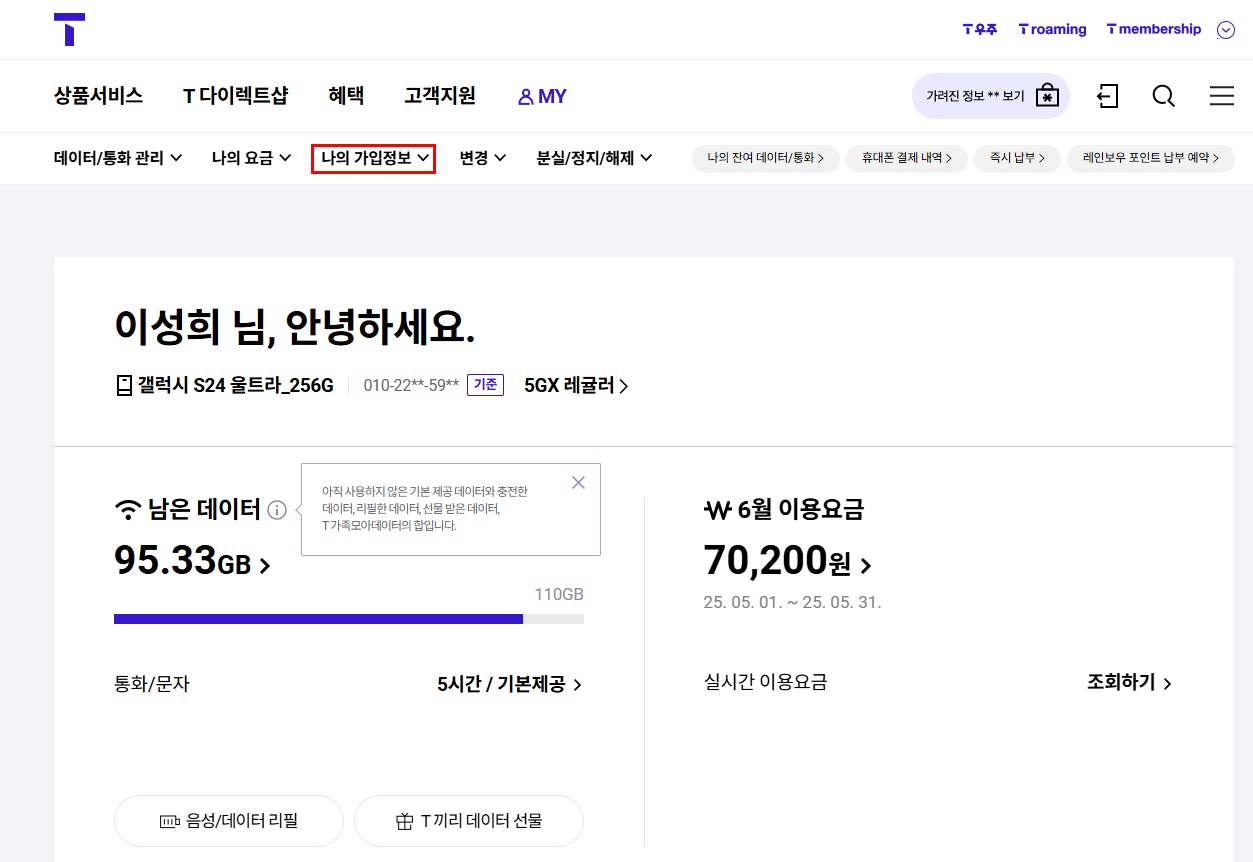Click the won icon beside 6월 이용요금
Image resolution: width=1253 pixels, height=862 pixels.
pyautogui.click(x=718, y=511)
